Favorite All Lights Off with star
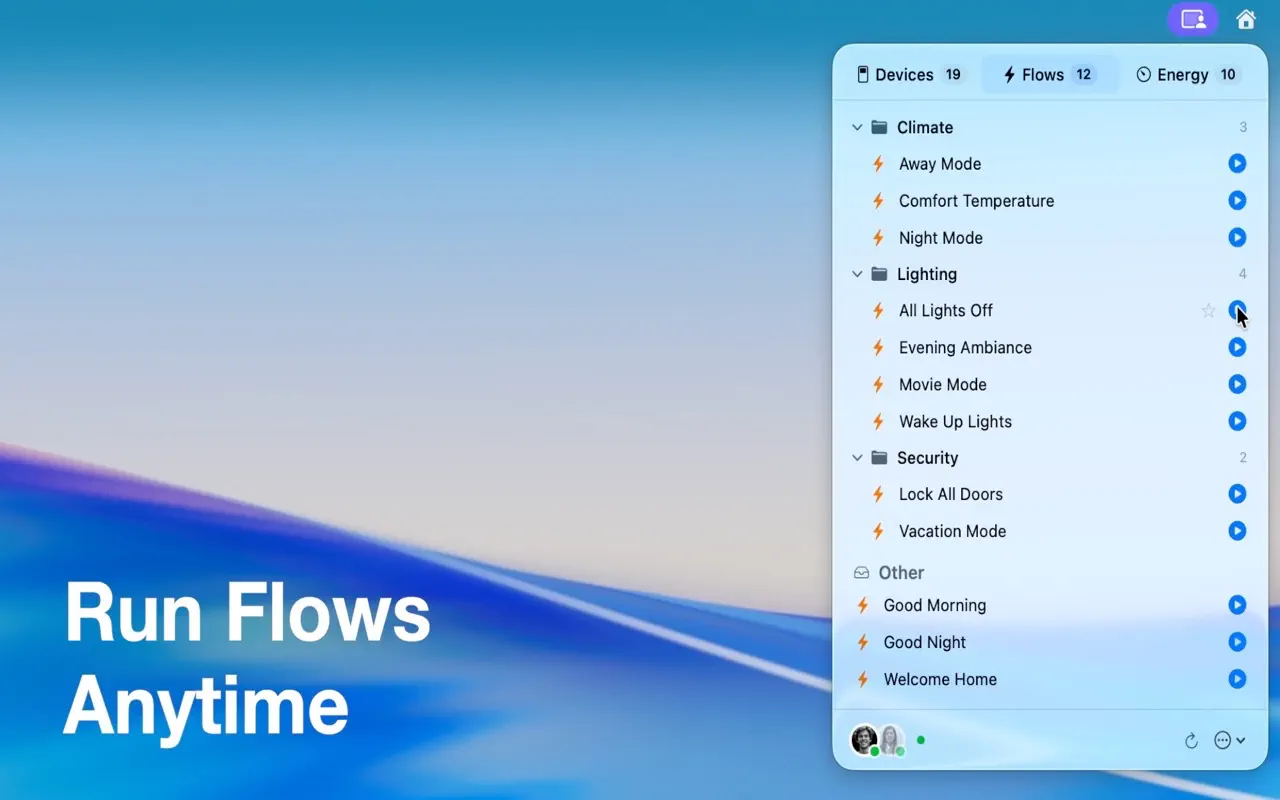This screenshot has height=800, width=1280. (x=1208, y=311)
